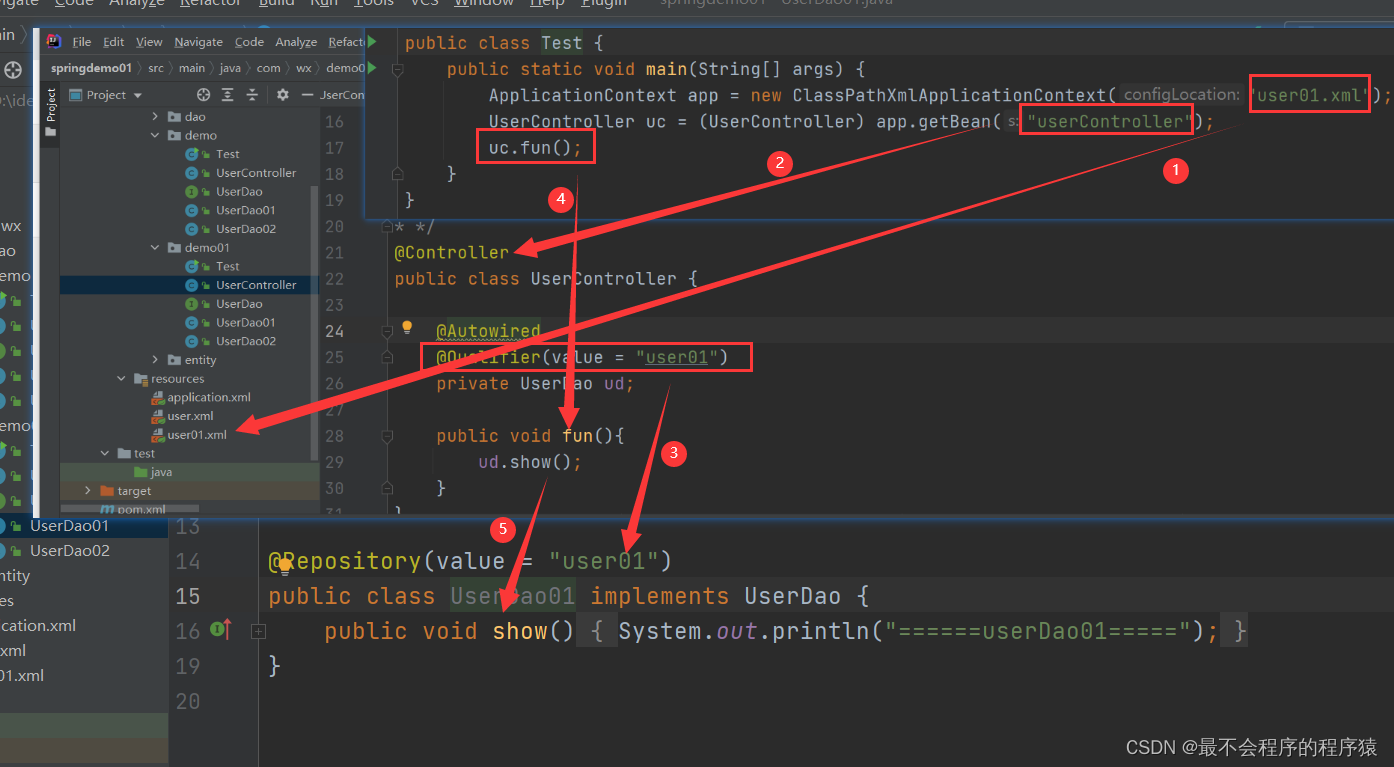The image size is (1394, 767).
Task: Click the lightbulb beside @Repository annotation
Action: tap(284, 566)
